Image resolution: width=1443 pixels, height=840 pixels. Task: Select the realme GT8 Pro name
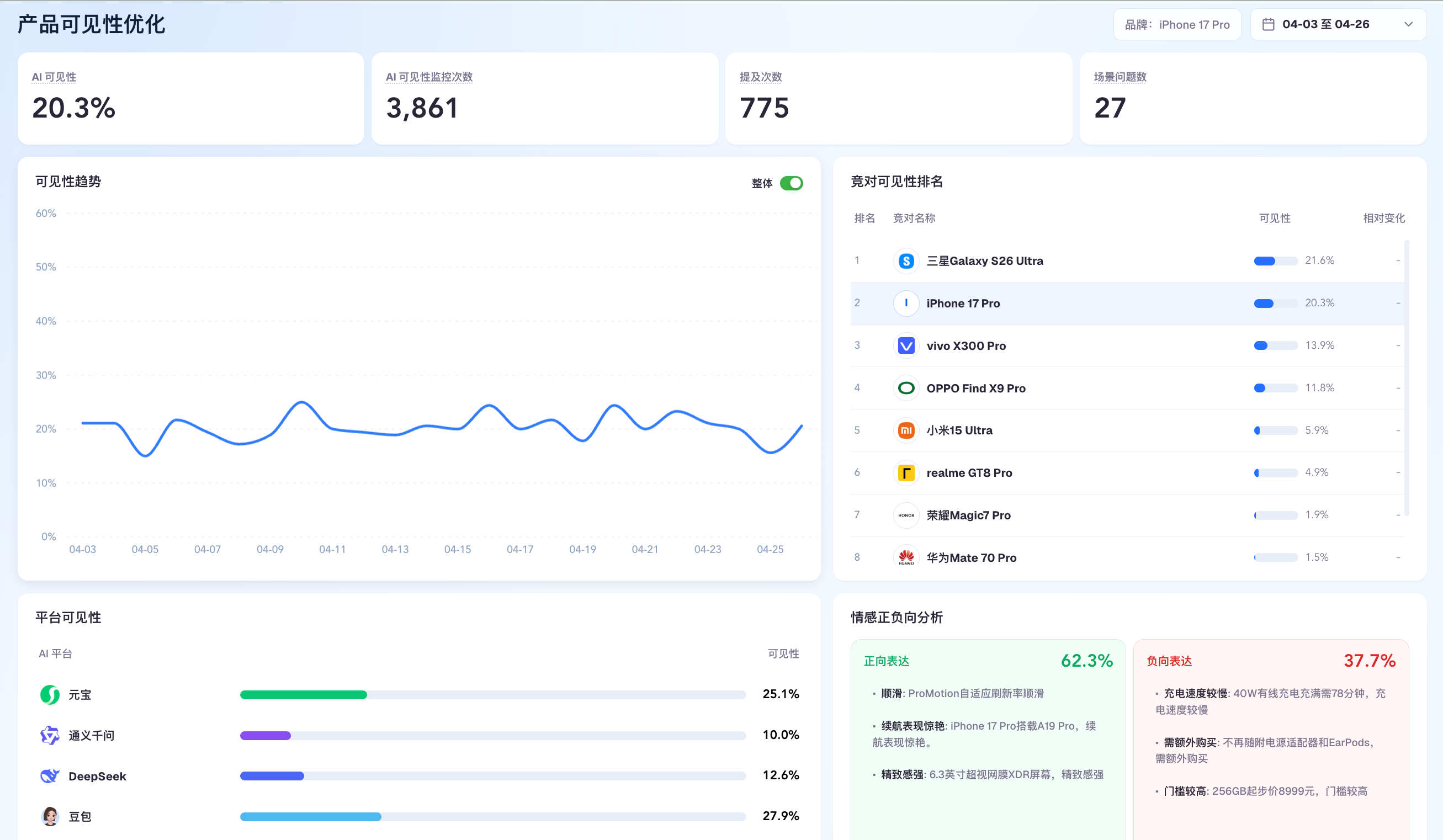click(x=969, y=473)
